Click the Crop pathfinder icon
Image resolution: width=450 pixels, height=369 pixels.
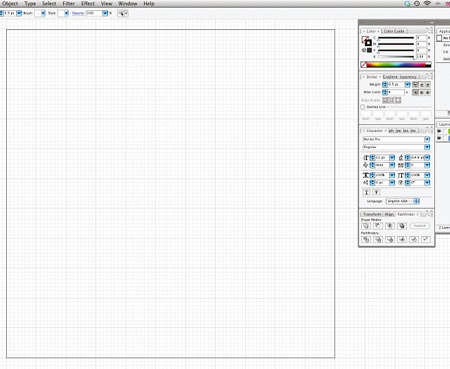[x=402, y=239]
